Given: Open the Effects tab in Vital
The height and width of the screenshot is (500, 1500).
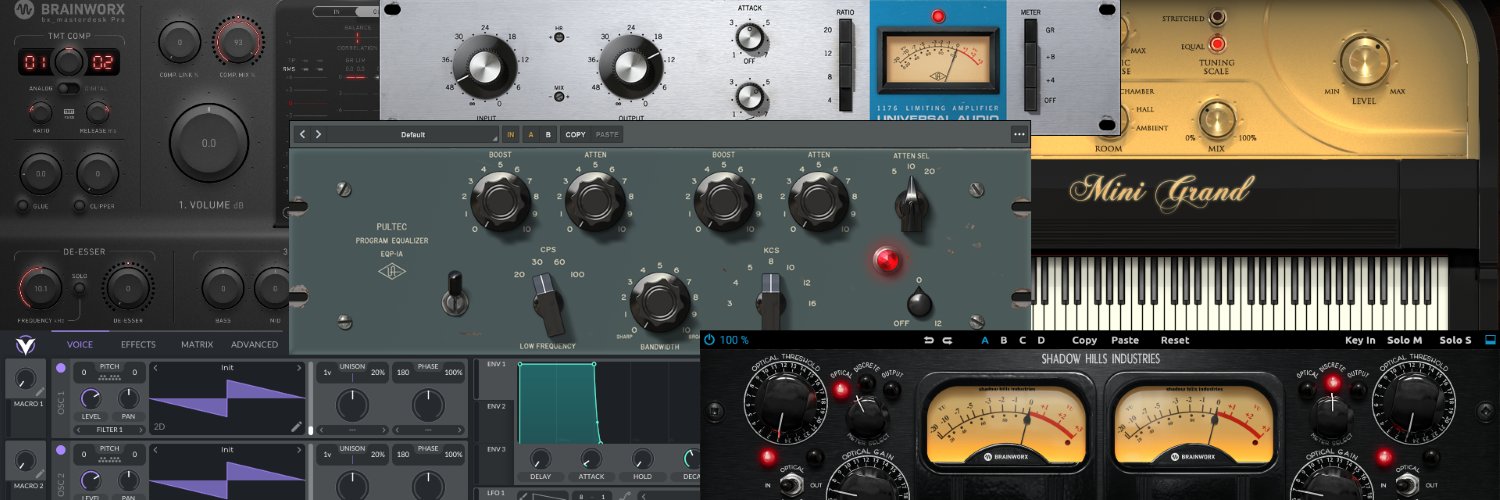Looking at the screenshot, I should click(138, 345).
